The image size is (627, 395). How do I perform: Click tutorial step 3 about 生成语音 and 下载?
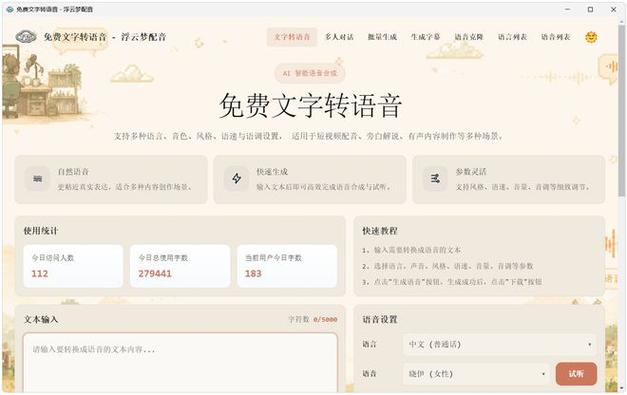click(x=452, y=281)
